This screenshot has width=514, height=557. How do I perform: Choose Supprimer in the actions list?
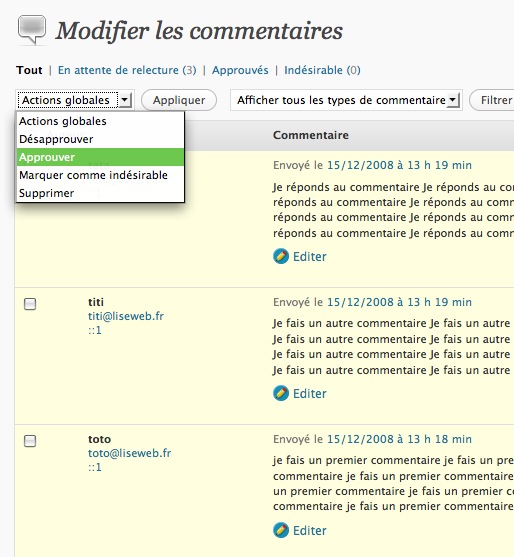click(x=101, y=193)
